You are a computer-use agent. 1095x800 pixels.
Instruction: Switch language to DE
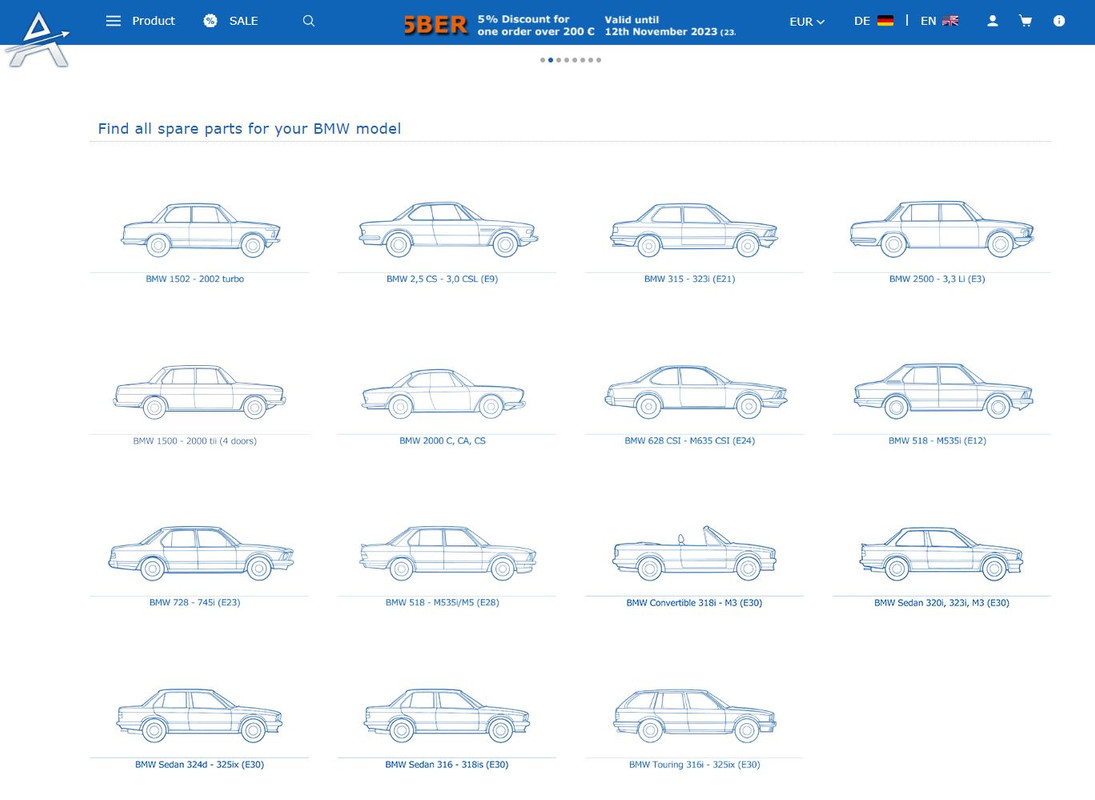862,21
